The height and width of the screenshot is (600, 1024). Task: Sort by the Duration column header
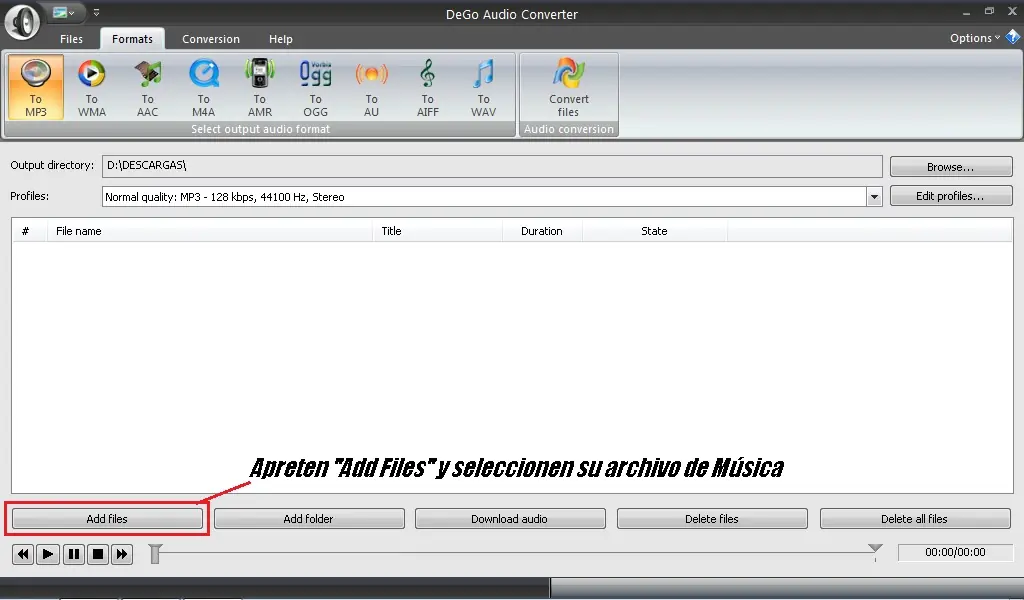pos(542,231)
